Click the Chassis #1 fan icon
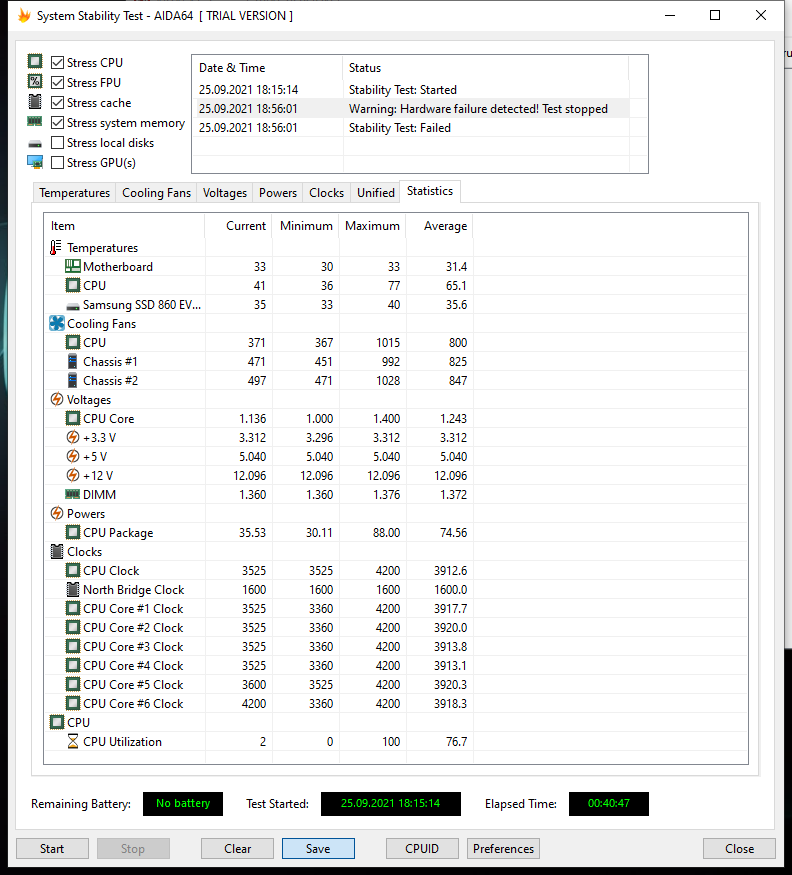This screenshot has width=792, height=875. coord(73,362)
